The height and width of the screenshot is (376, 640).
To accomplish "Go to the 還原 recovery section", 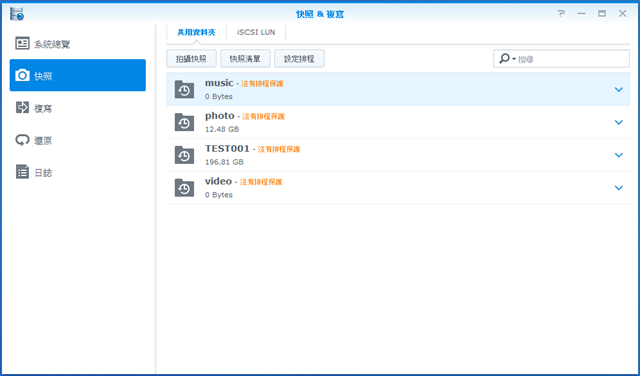I will tap(78, 140).
